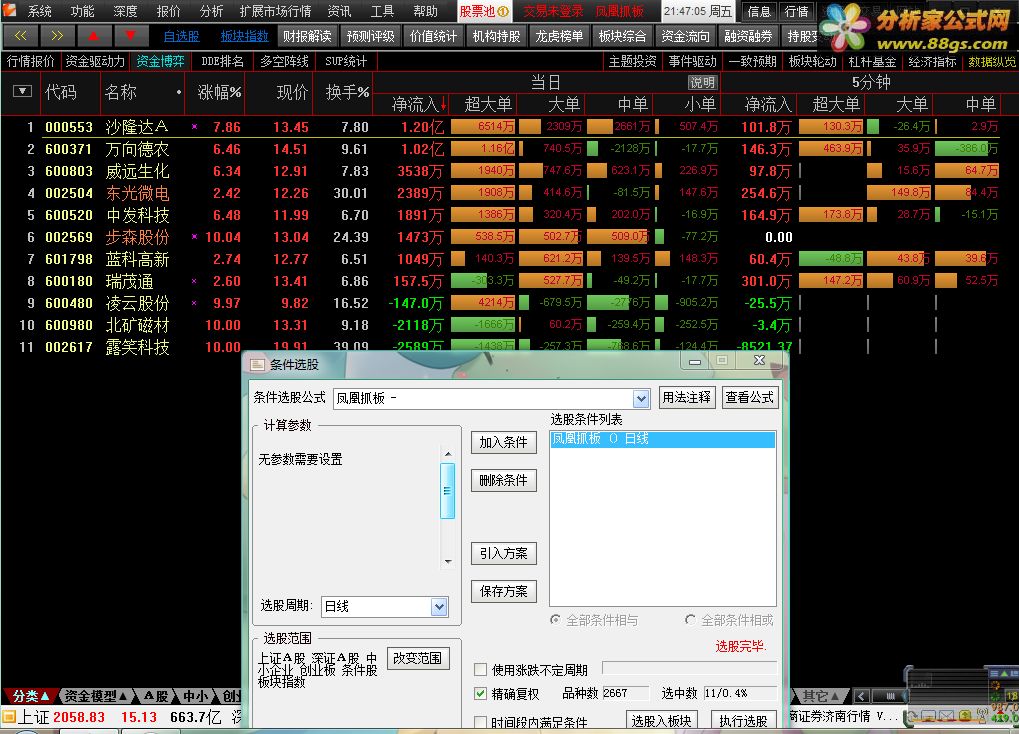Image resolution: width=1019 pixels, height=734 pixels.
Task: Open 自选股 link in toolbar
Action: click(x=181, y=36)
